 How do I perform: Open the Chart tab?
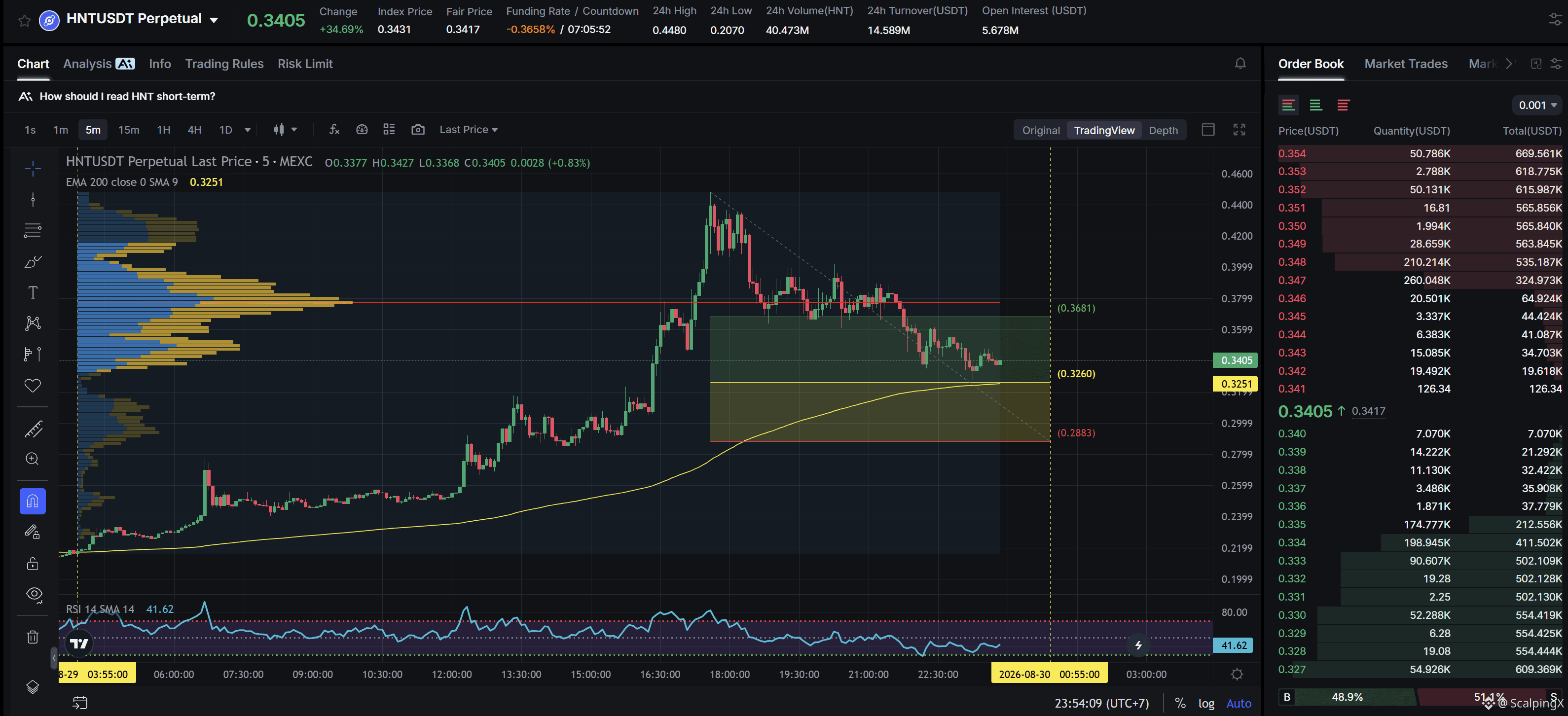(x=33, y=64)
